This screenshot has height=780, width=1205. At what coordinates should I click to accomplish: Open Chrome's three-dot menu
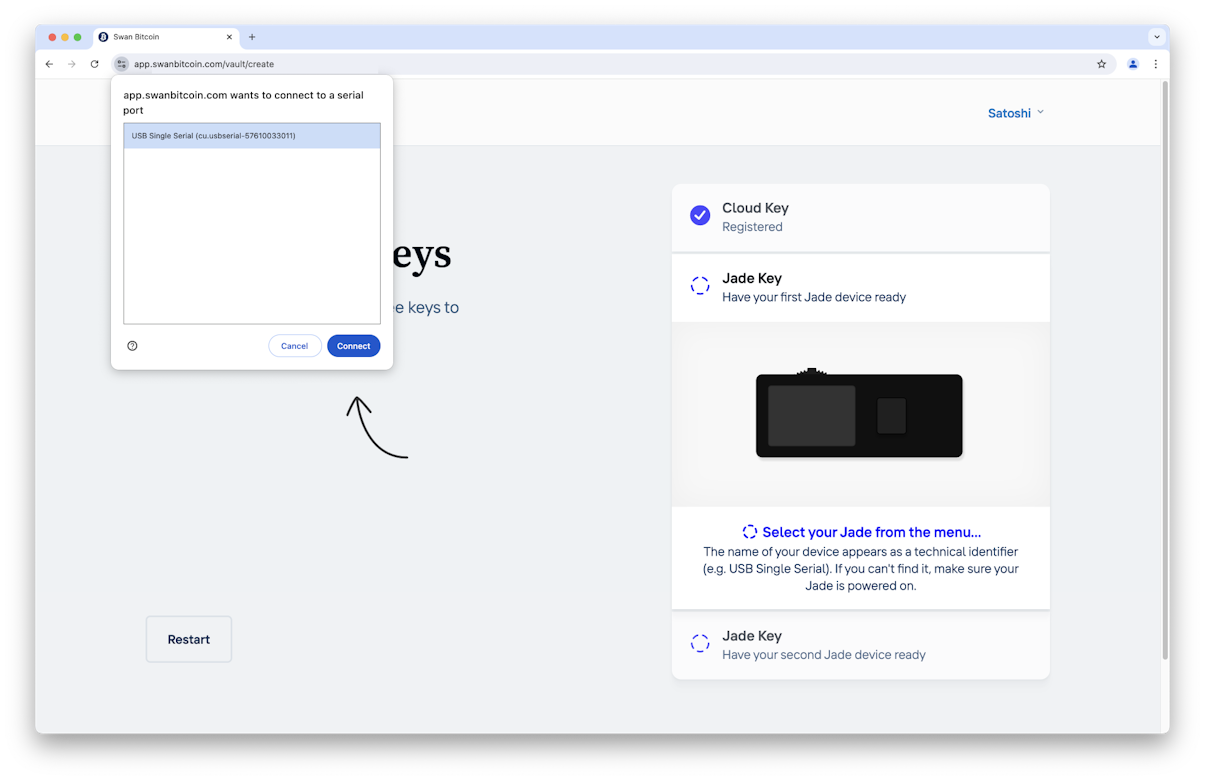(1156, 64)
